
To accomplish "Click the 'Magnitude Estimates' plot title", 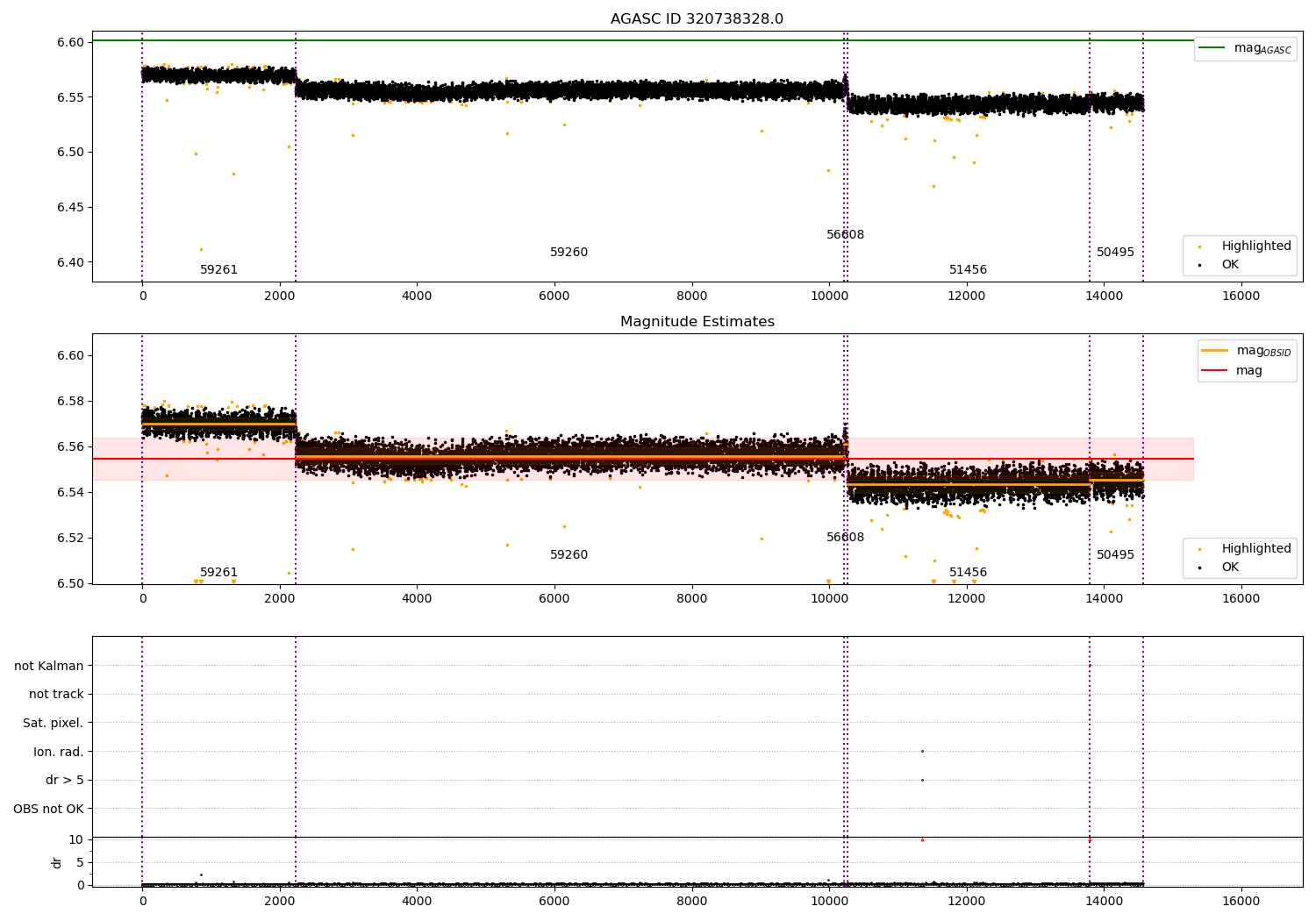I will tap(697, 322).
